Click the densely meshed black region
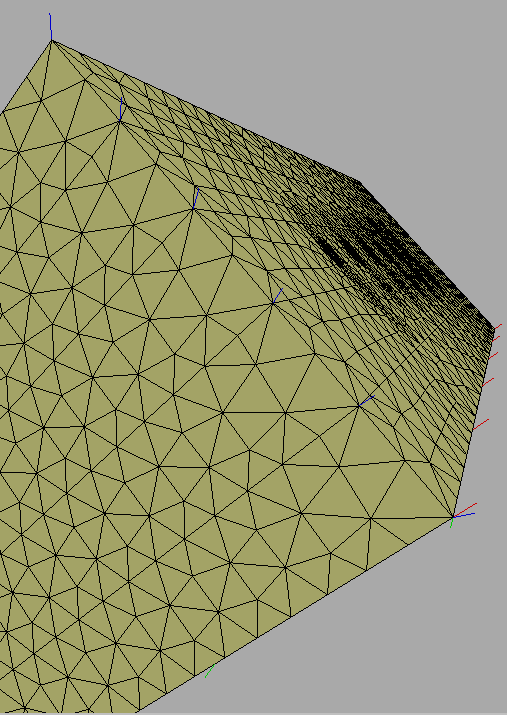The height and width of the screenshot is (715, 507). (388, 255)
